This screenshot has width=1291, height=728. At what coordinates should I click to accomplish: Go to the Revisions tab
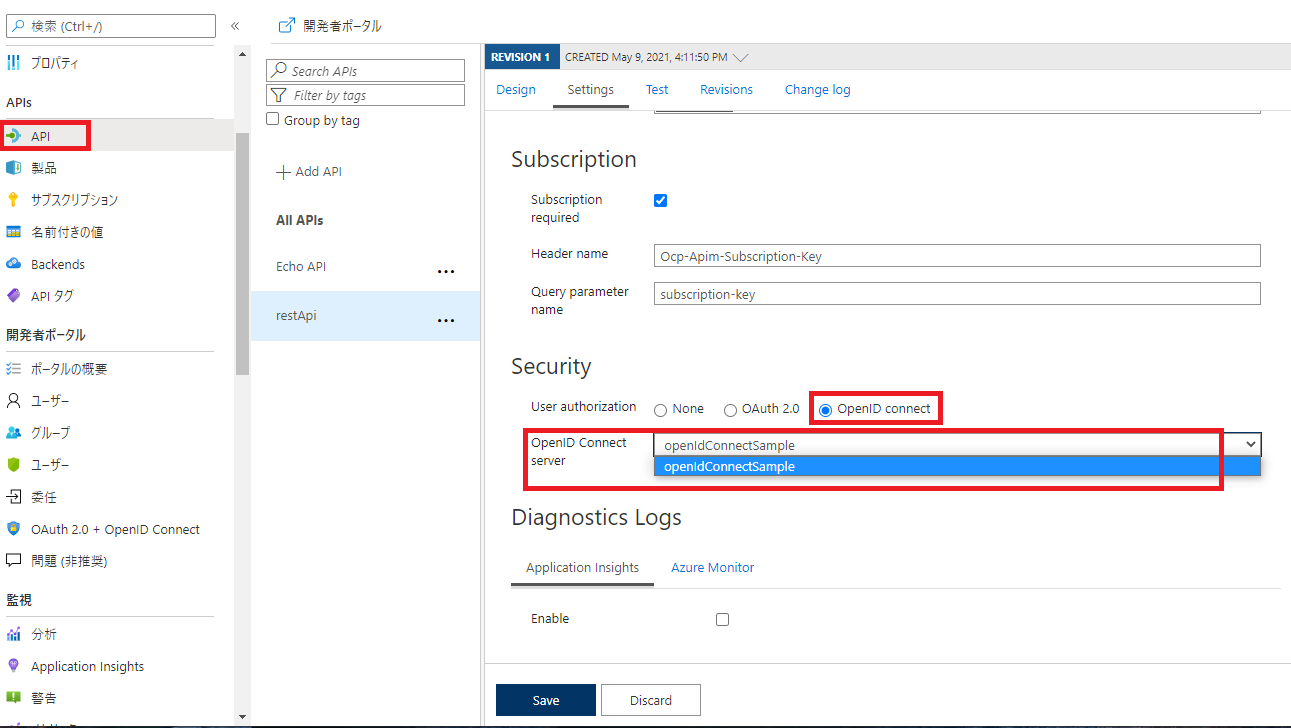pos(726,90)
